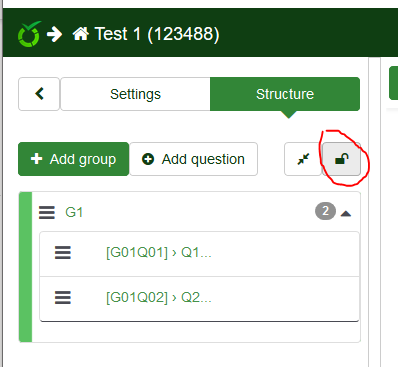Click the drag handle for G01Q01
Viewport: 398px width, 367px height.
pyautogui.click(x=63, y=253)
